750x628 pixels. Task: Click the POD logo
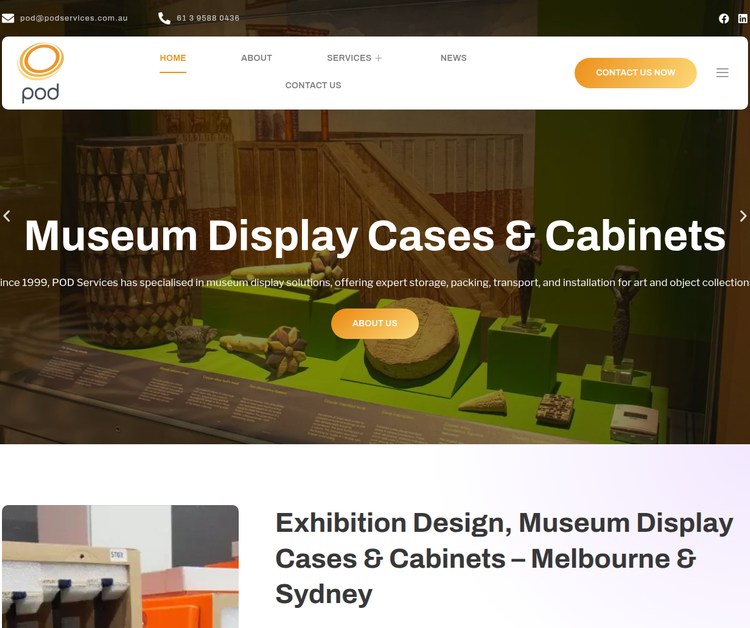pos(41,73)
